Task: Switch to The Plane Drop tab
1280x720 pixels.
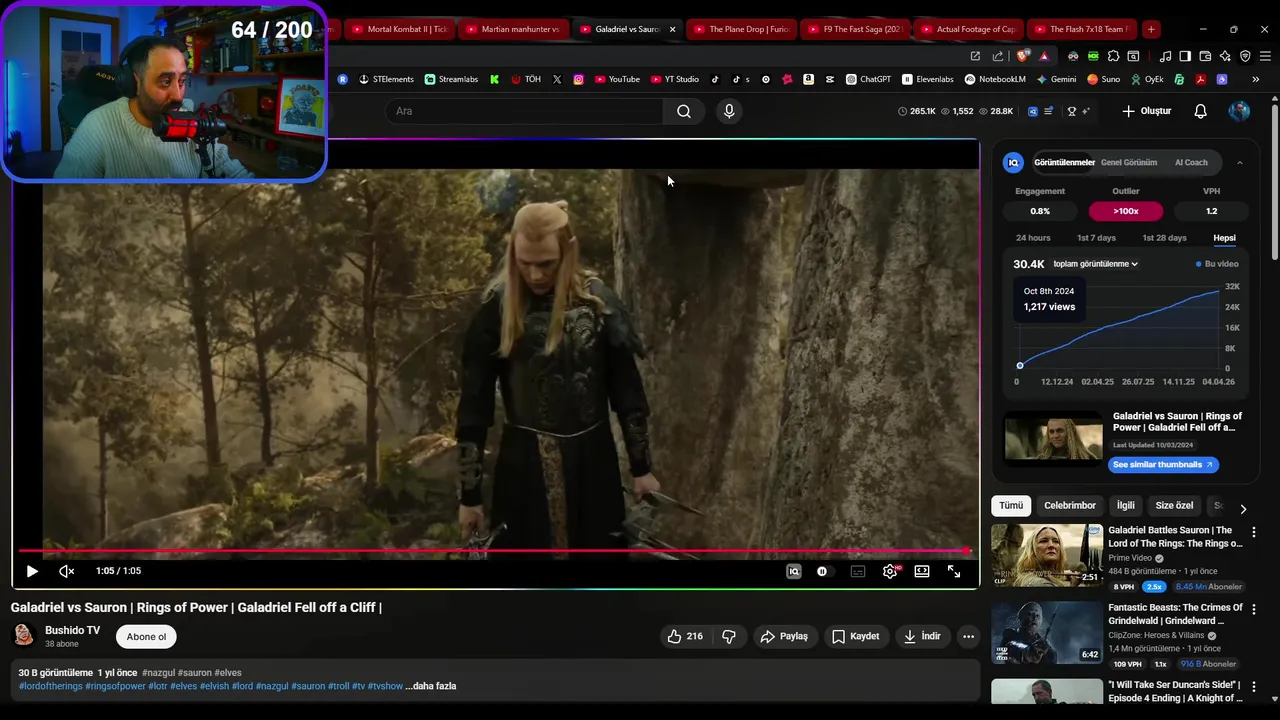Action: click(741, 29)
